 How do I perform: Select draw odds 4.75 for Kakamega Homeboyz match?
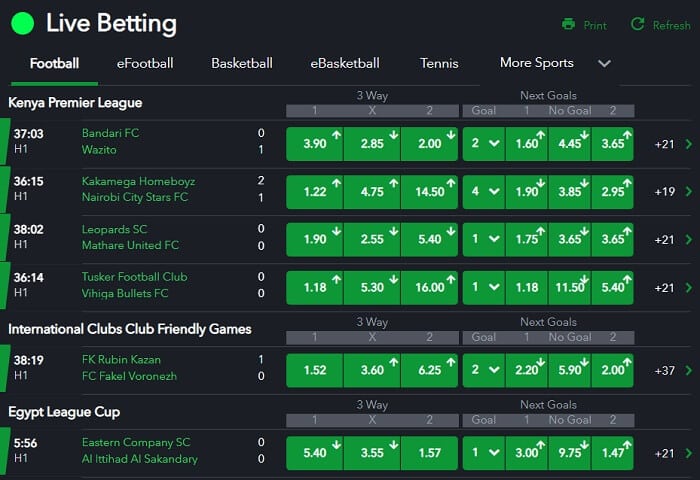[x=372, y=192]
